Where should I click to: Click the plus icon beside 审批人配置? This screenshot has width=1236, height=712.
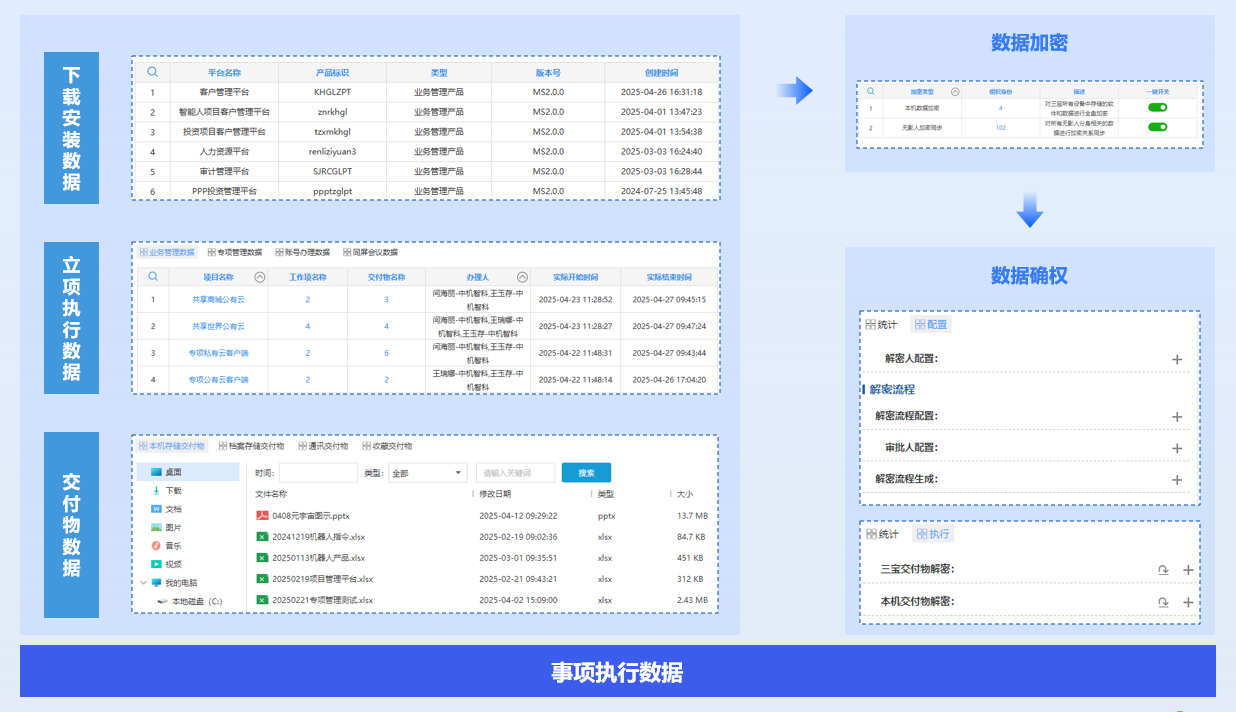click(1177, 448)
